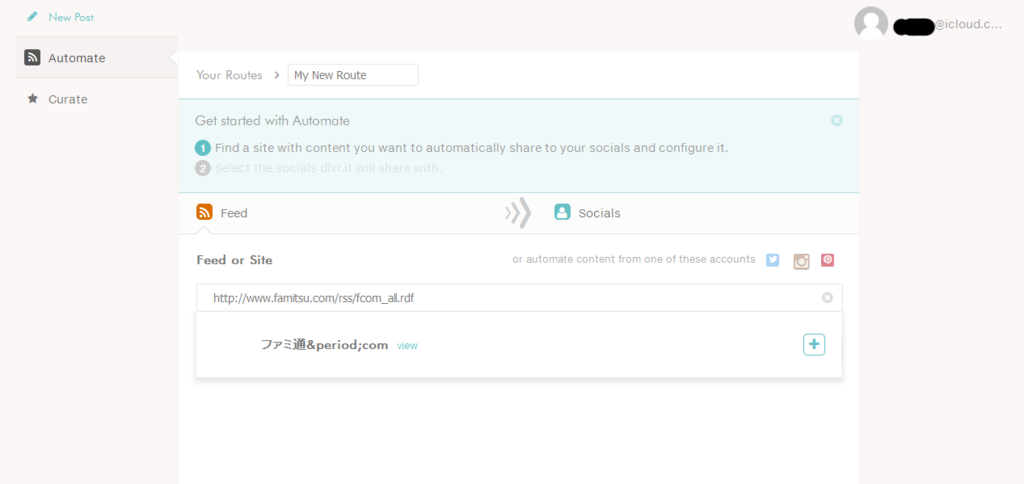Select Curate in the sidebar
Image resolution: width=1024 pixels, height=484 pixels.
coord(68,99)
